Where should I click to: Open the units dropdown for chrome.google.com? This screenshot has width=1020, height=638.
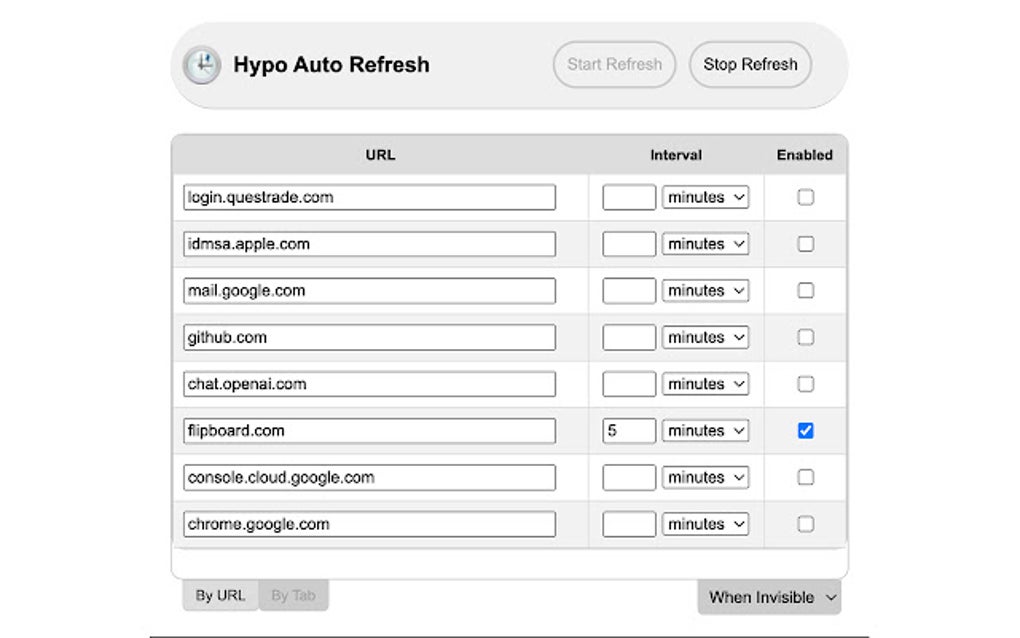(705, 523)
